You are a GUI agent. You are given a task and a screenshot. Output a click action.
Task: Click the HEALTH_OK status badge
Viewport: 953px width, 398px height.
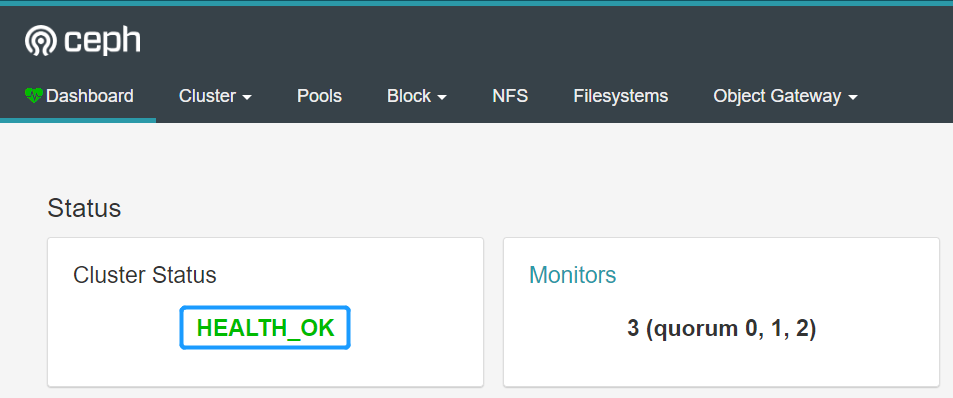(265, 328)
